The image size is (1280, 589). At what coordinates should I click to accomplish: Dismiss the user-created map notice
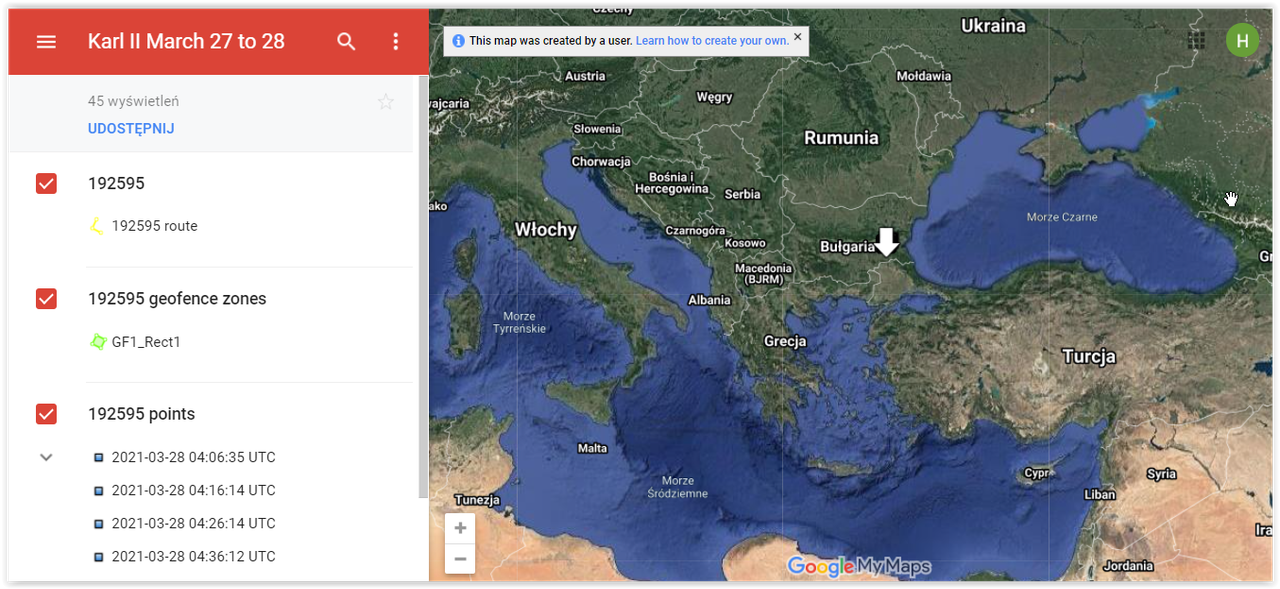click(797, 37)
